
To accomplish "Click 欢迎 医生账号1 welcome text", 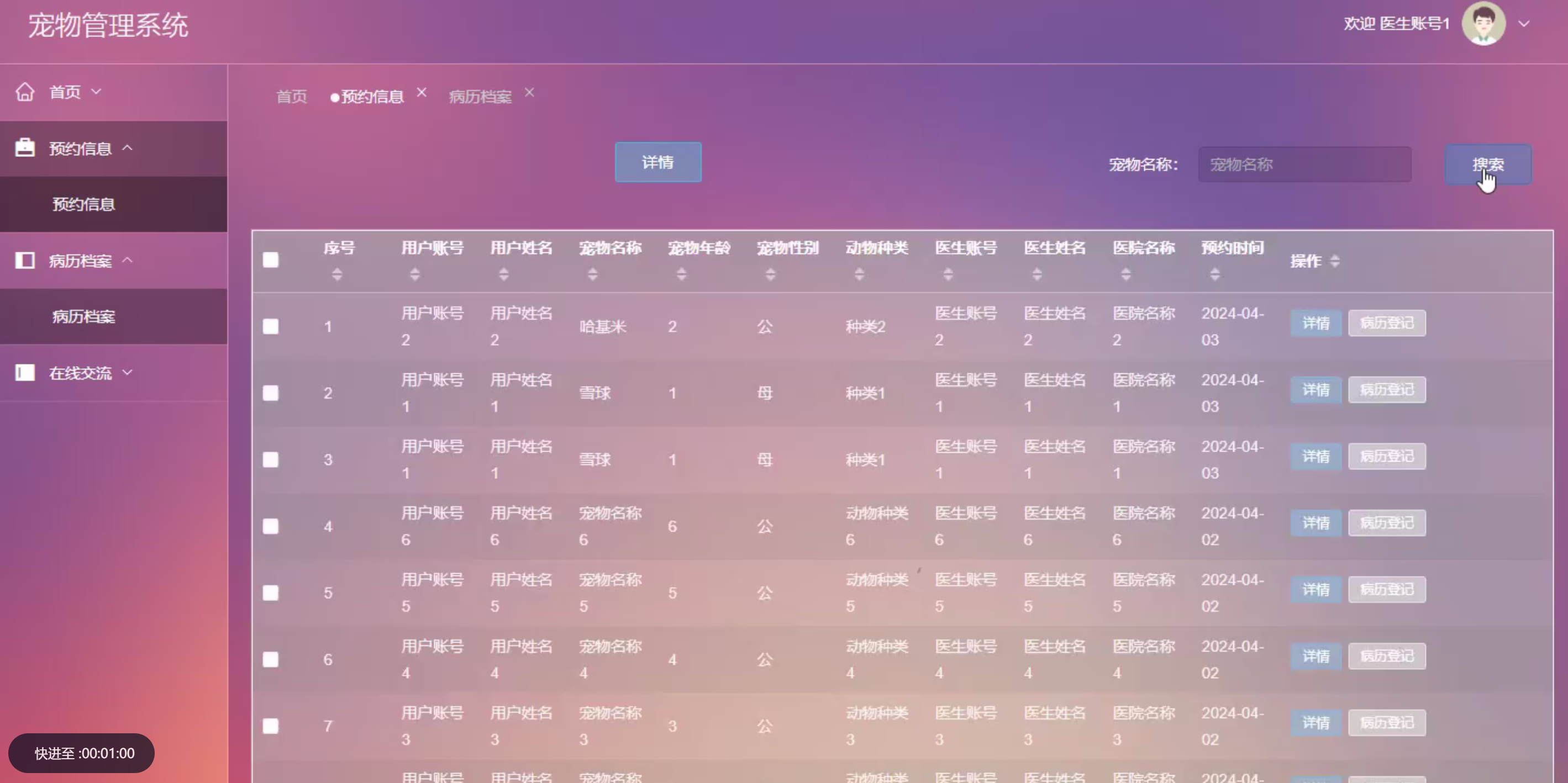I will 1397,24.
